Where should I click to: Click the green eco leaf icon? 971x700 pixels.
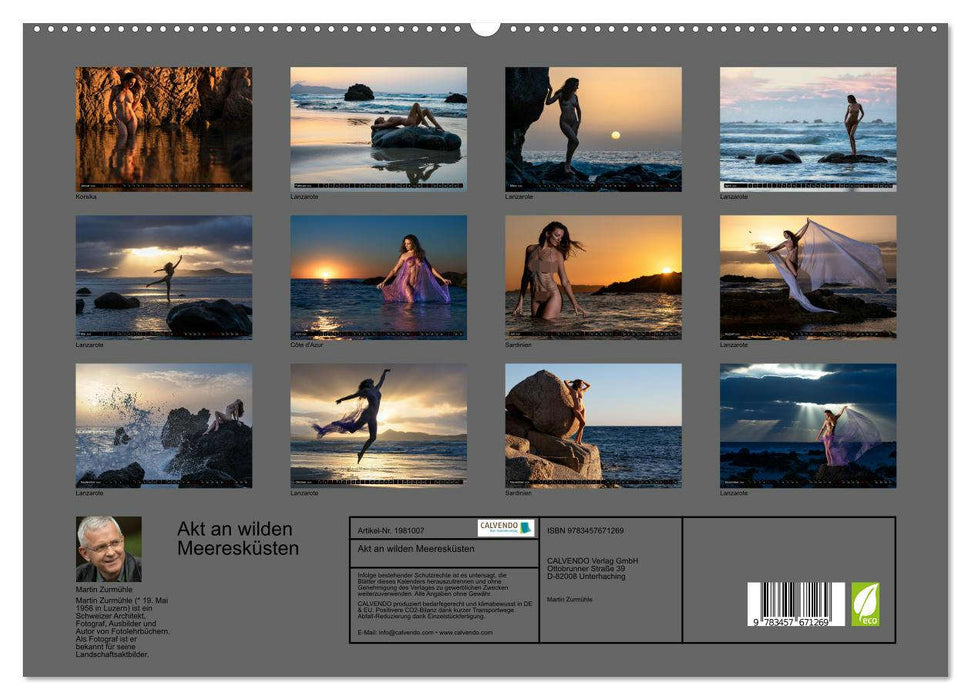pos(865,604)
